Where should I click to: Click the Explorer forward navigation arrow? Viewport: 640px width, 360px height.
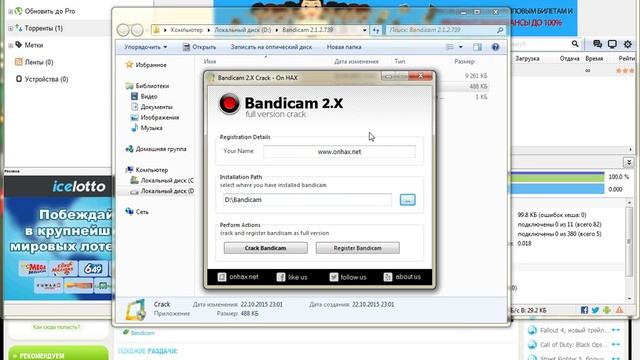(137, 30)
